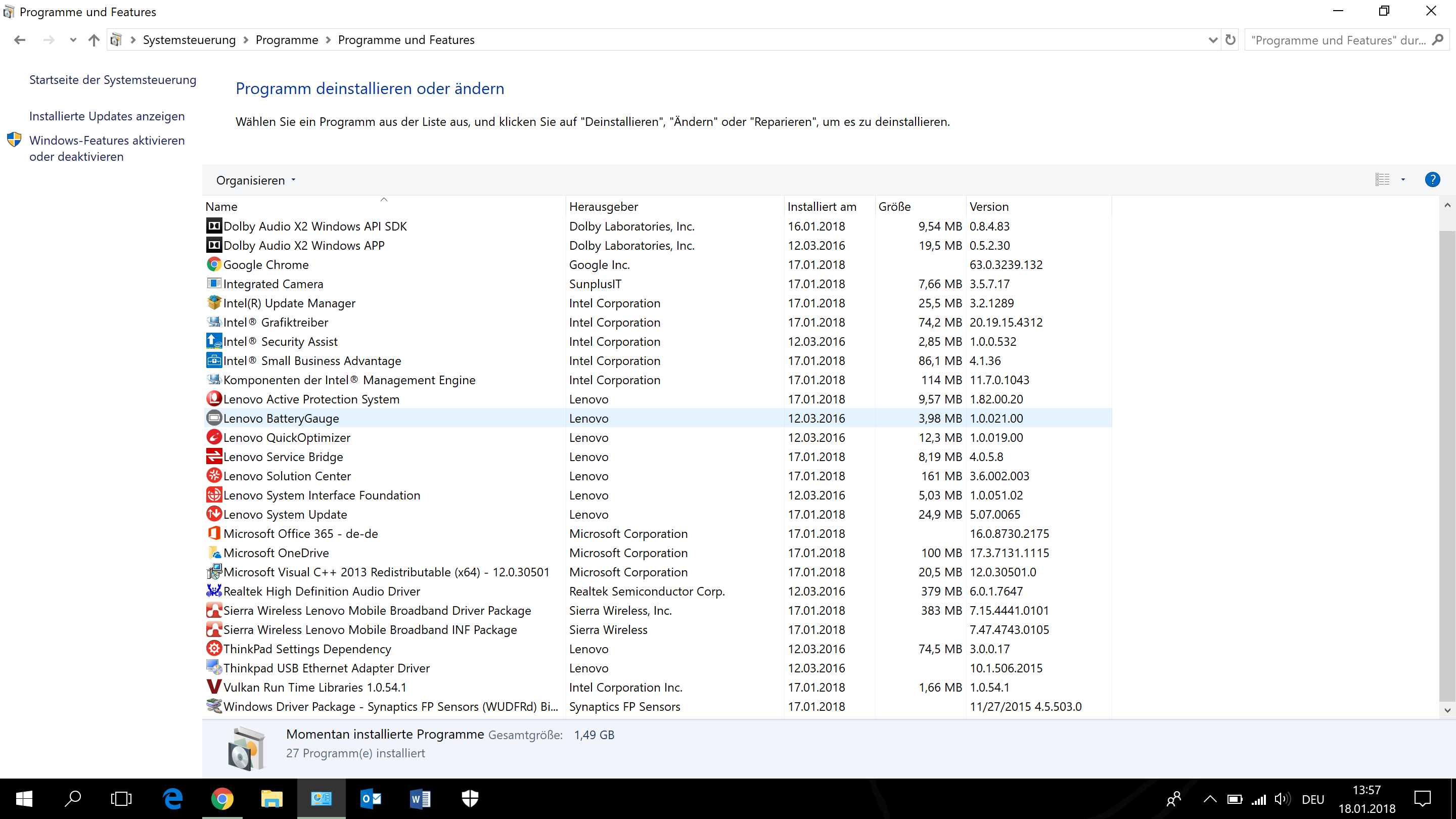Open Word from the taskbar
This screenshot has width=1456, height=819.
point(420,799)
